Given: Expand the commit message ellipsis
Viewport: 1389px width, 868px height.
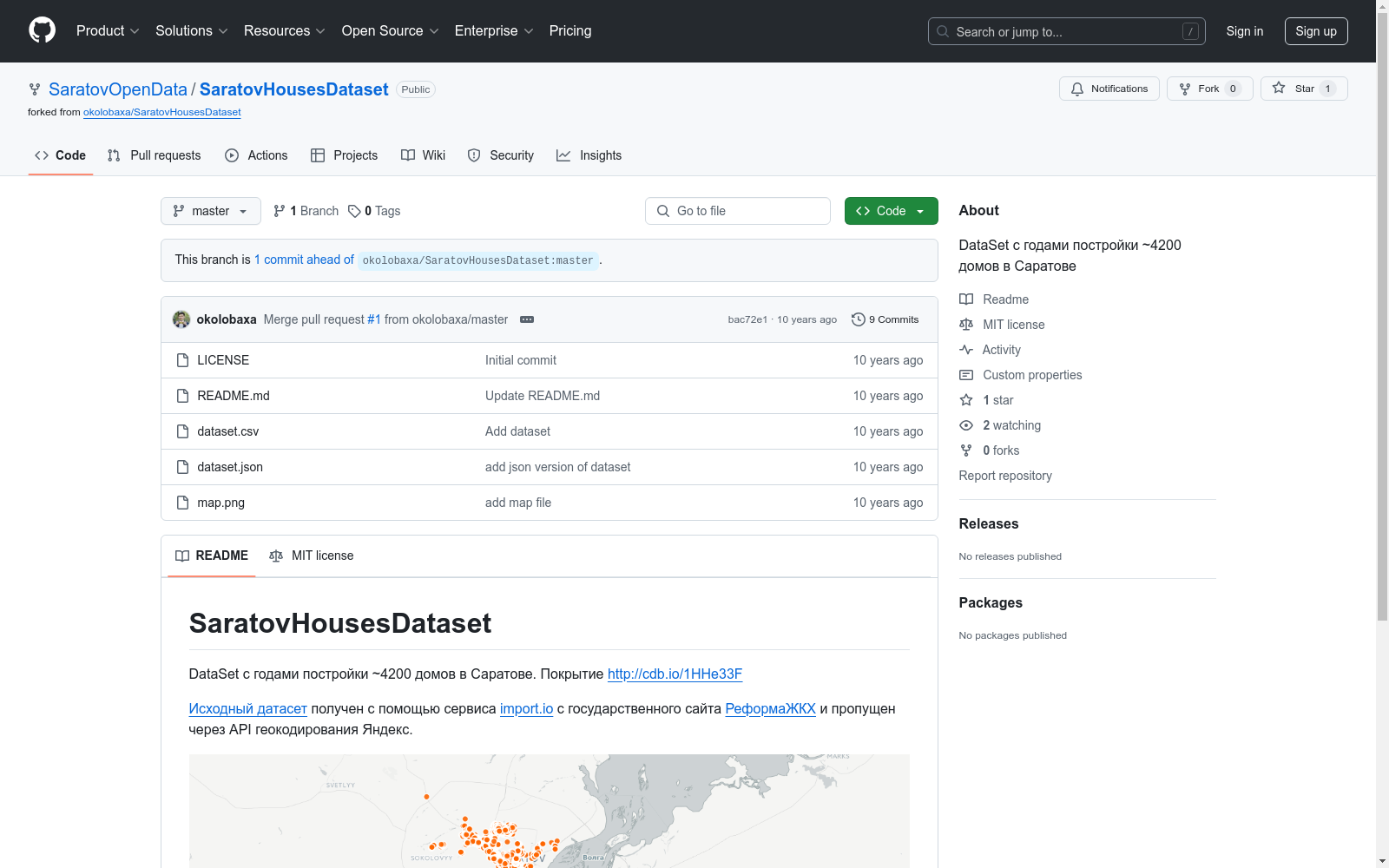Looking at the screenshot, I should coord(527,319).
